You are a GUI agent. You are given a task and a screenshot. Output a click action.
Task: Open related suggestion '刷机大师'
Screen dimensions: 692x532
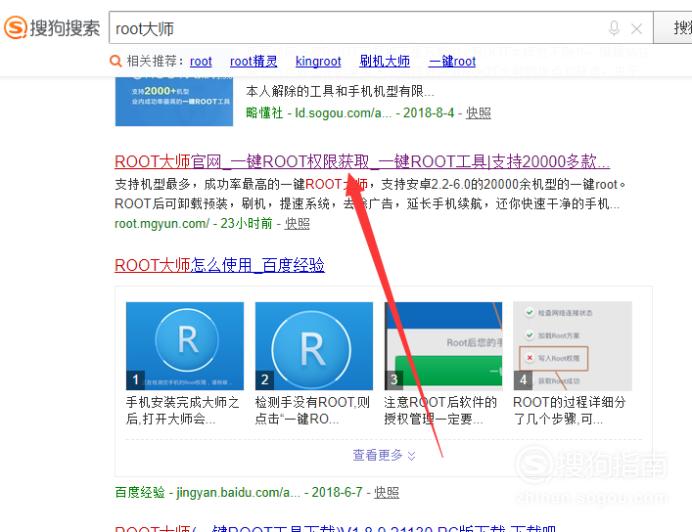[x=384, y=61]
